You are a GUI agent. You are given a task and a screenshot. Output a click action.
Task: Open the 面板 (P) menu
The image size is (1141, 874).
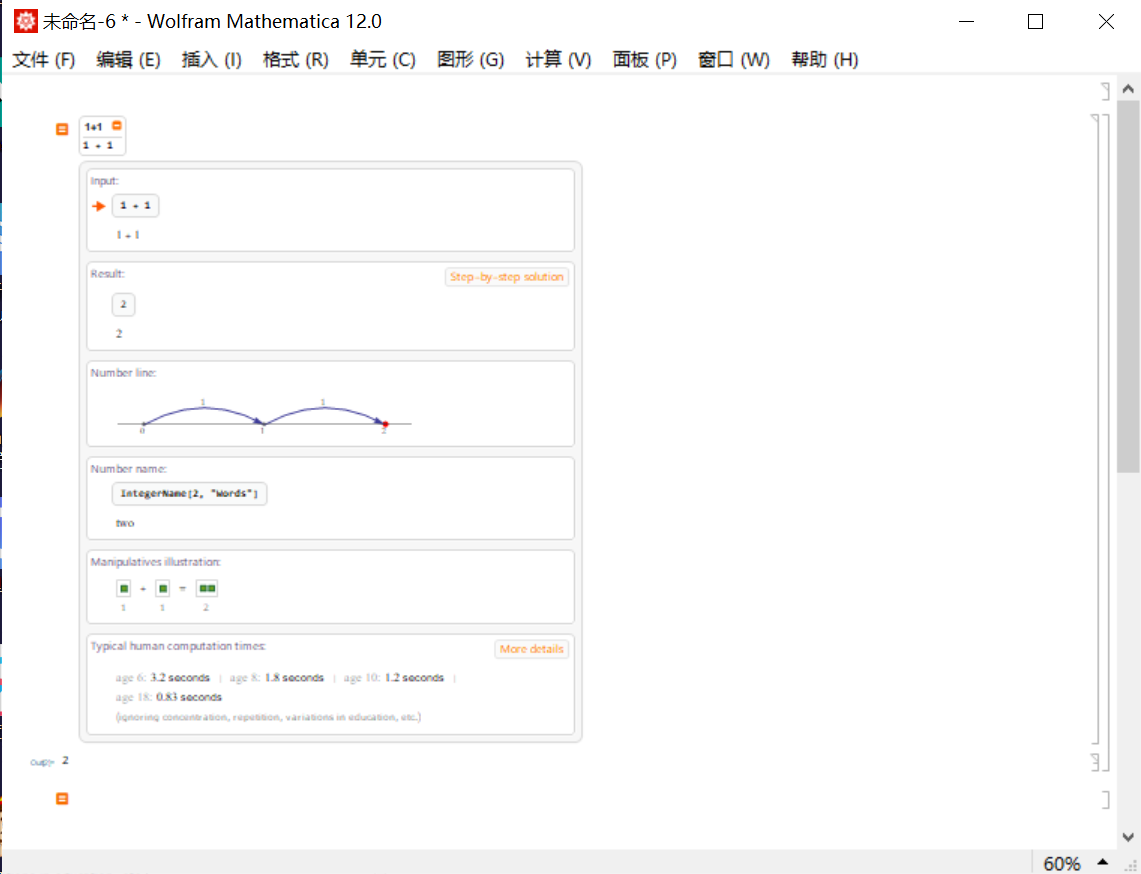point(645,60)
